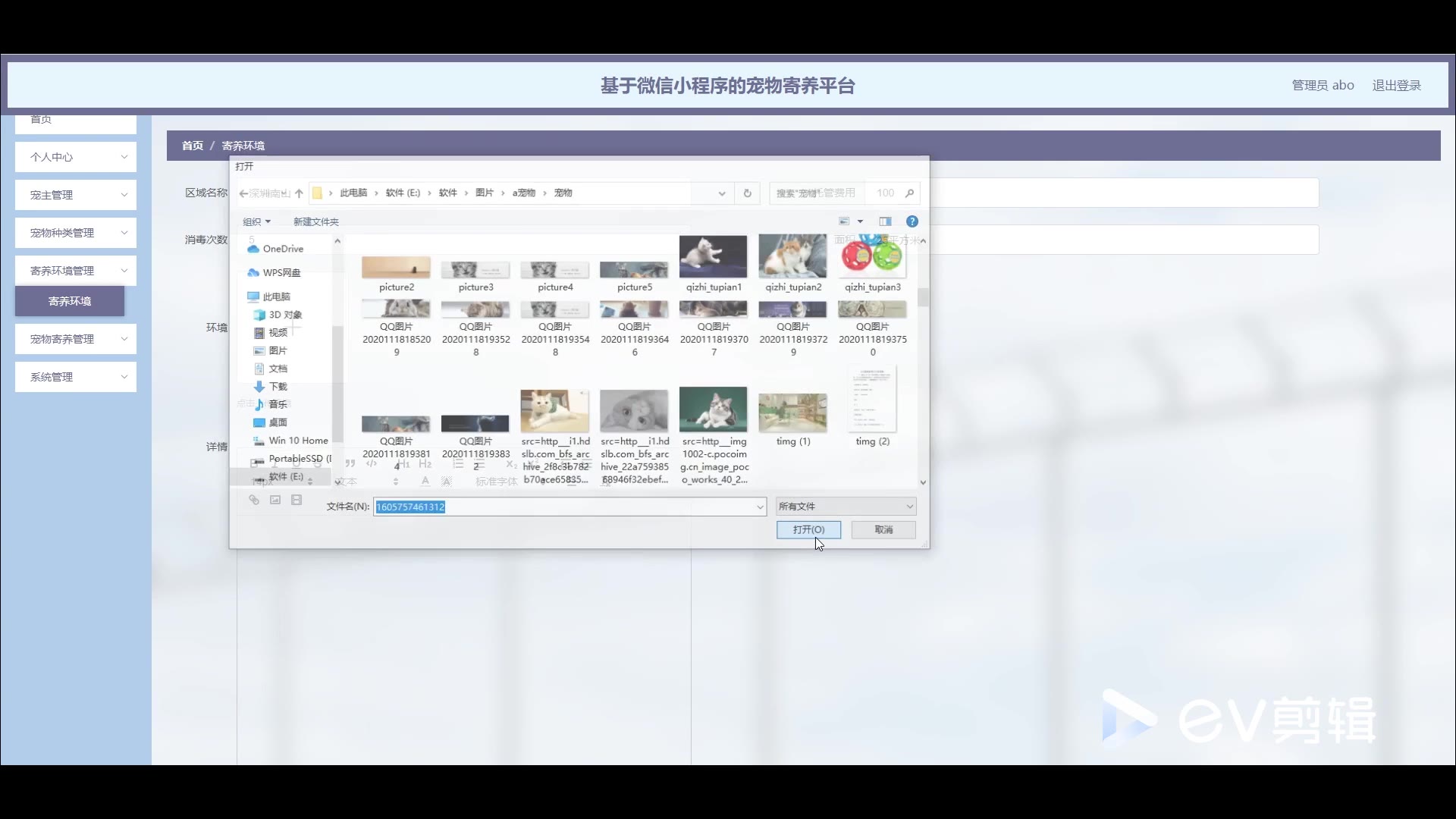Click the change view icon in the dialog toolbar
Image resolution: width=1456 pixels, height=819 pixels.
pos(844,221)
